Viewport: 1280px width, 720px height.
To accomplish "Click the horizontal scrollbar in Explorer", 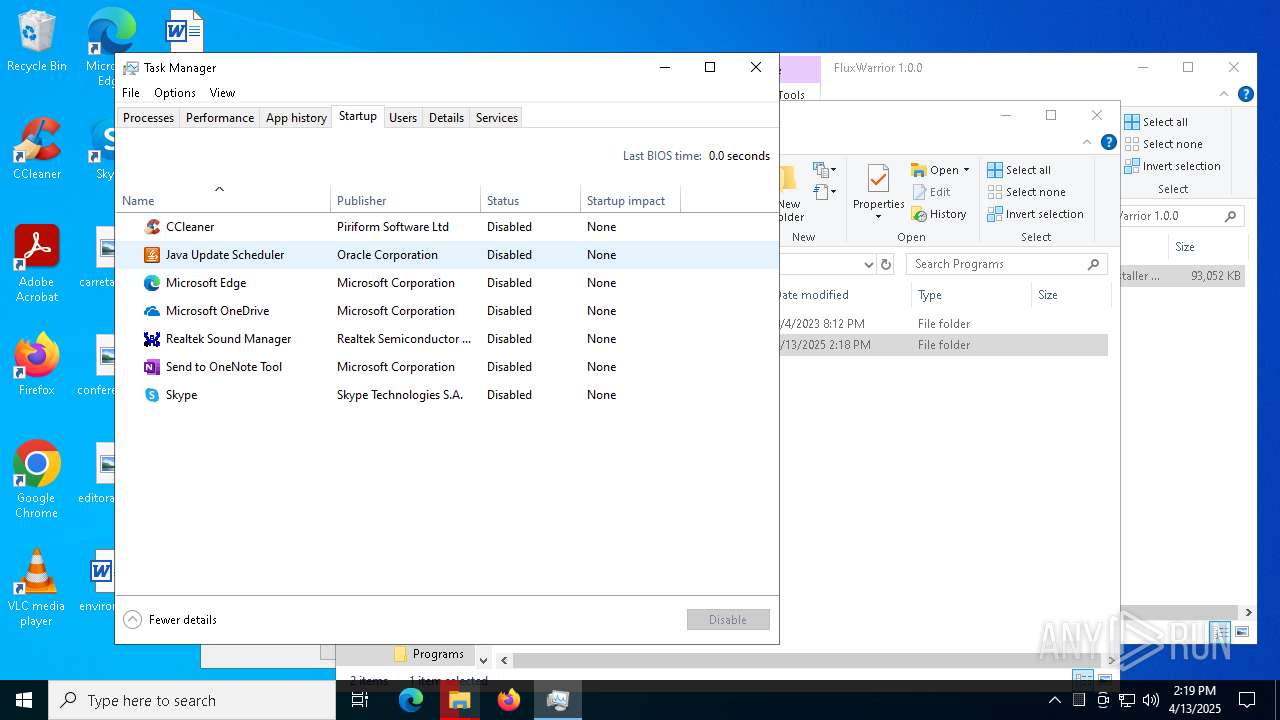I will point(806,661).
